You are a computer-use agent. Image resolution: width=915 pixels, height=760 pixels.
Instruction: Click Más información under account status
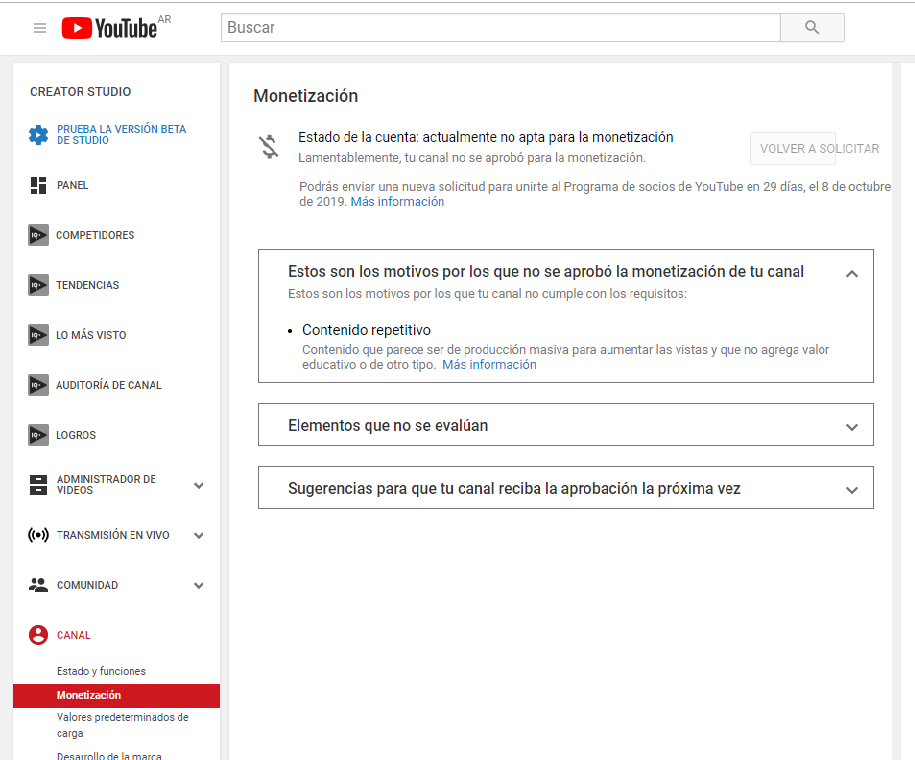pos(397,201)
